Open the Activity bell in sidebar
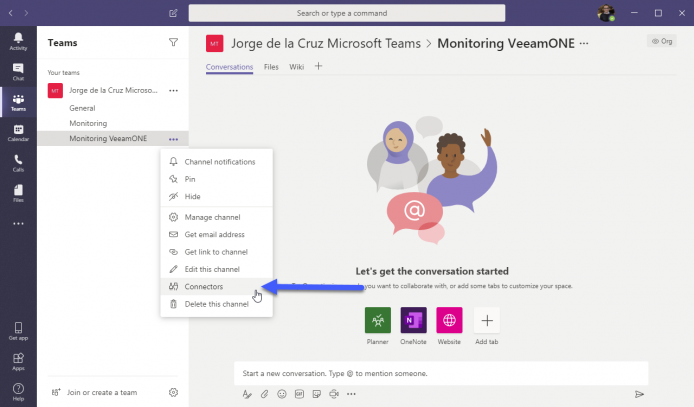This screenshot has height=407, width=694. 18,41
